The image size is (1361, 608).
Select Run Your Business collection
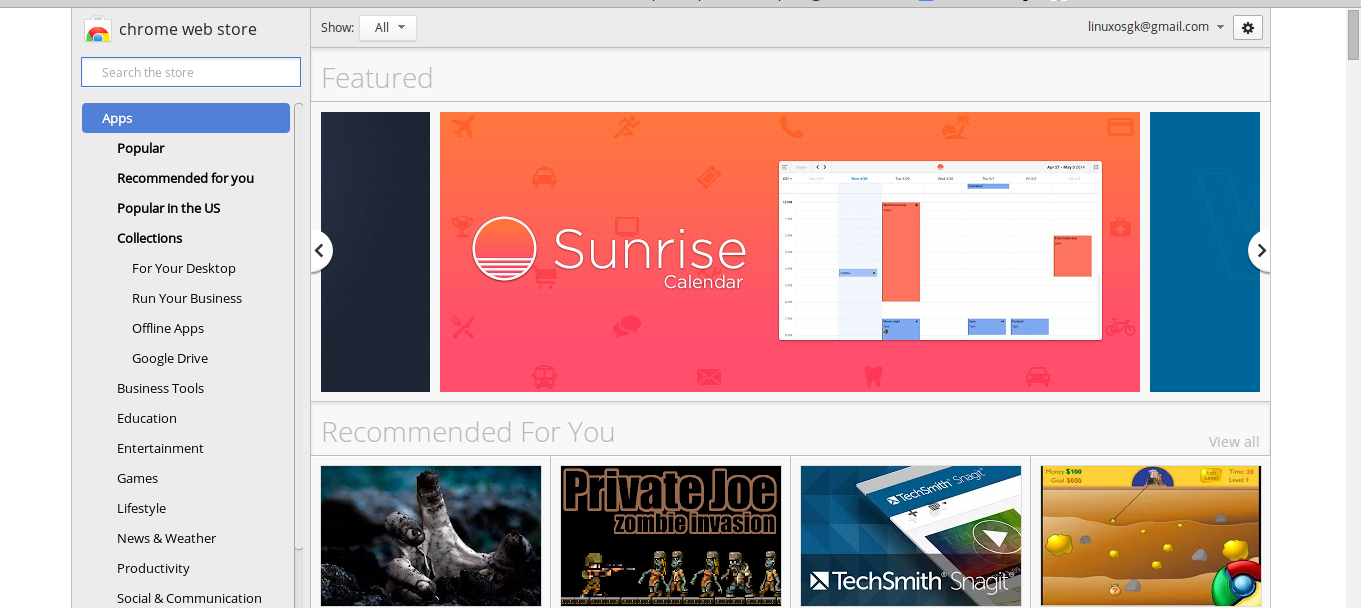187,298
